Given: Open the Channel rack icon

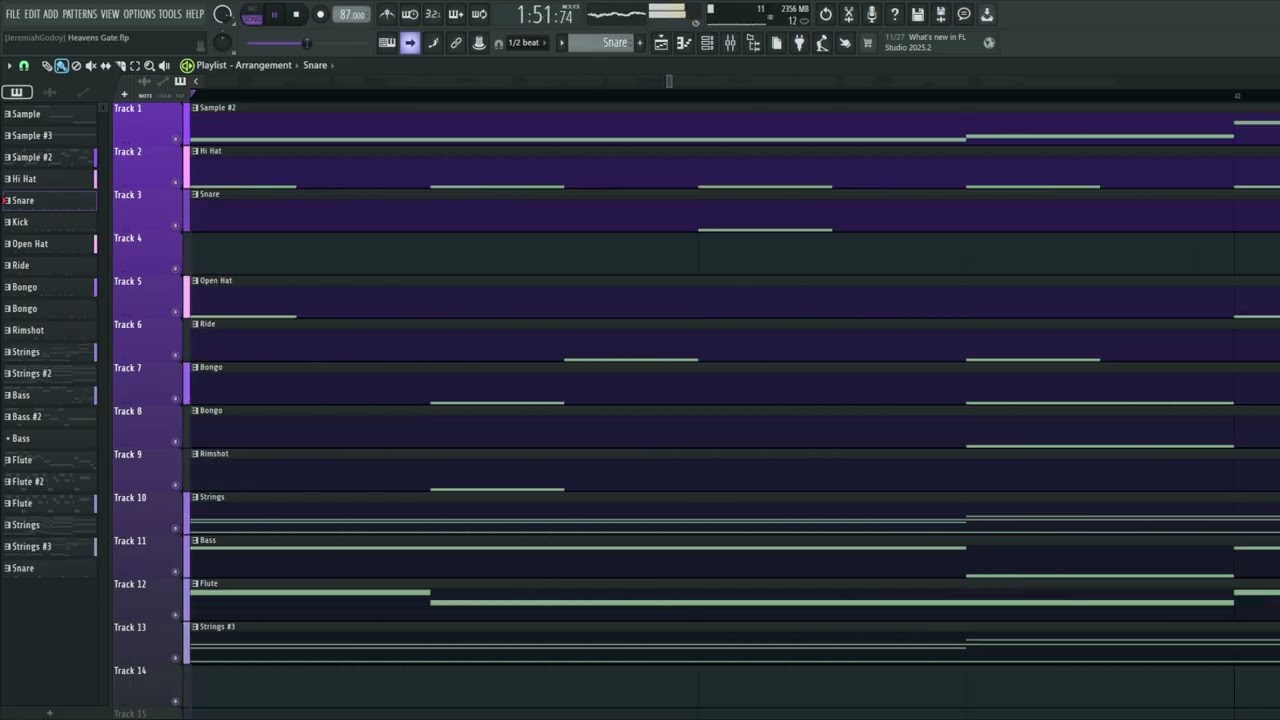Looking at the screenshot, I should (x=707, y=43).
